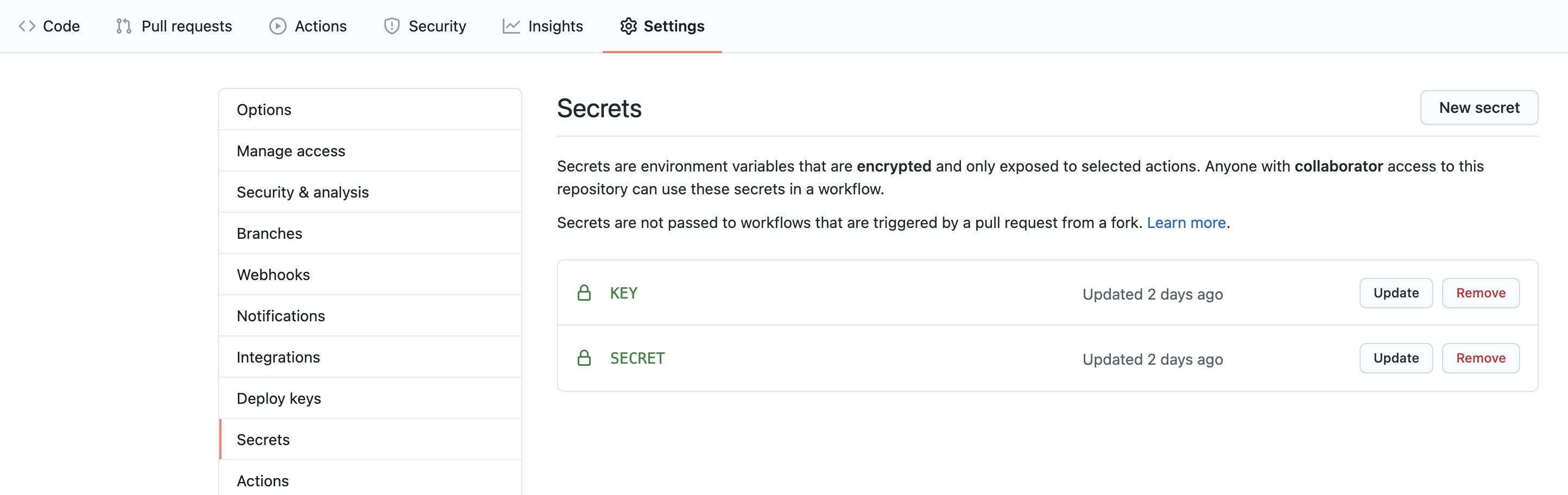Go to Webhooks settings page
This screenshot has width=1568, height=495.
(x=273, y=275)
